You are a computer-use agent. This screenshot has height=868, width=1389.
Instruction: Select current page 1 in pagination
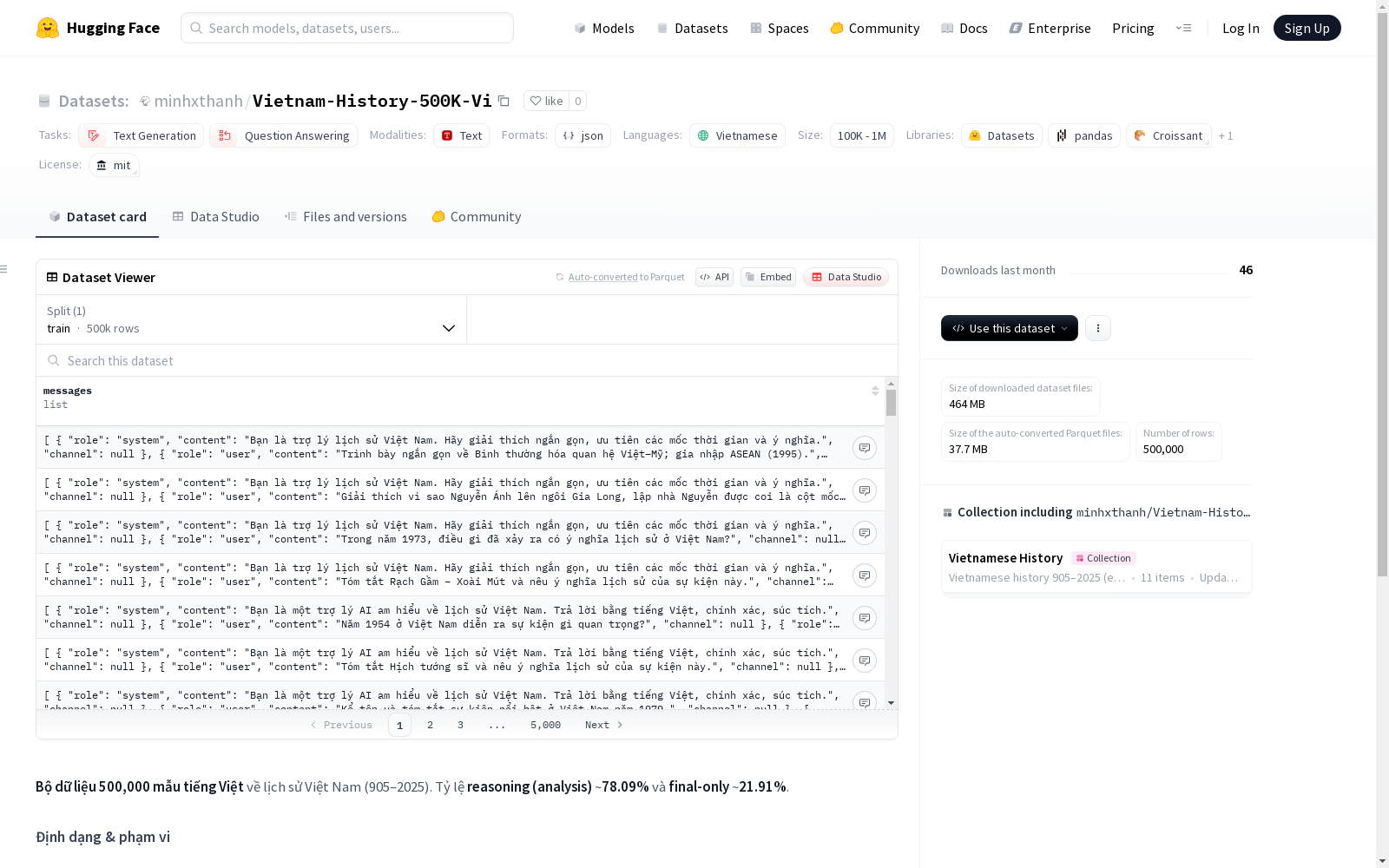click(x=399, y=725)
